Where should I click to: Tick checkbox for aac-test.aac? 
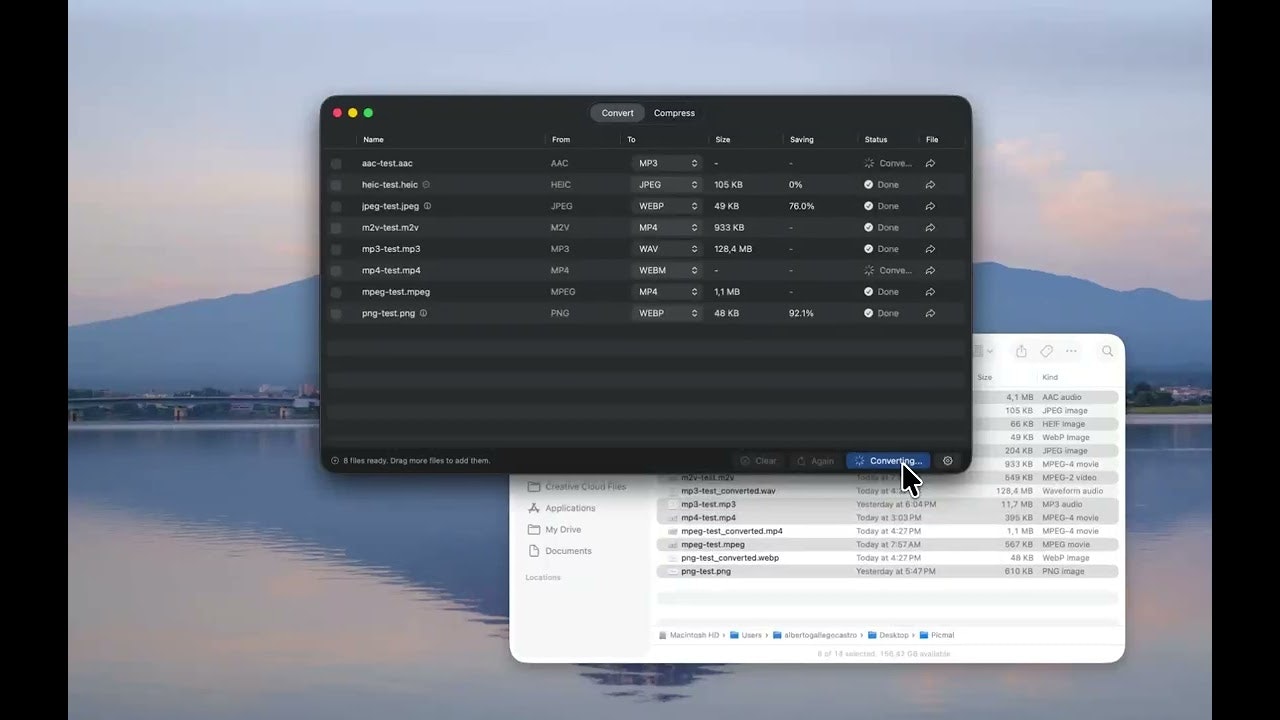336,163
